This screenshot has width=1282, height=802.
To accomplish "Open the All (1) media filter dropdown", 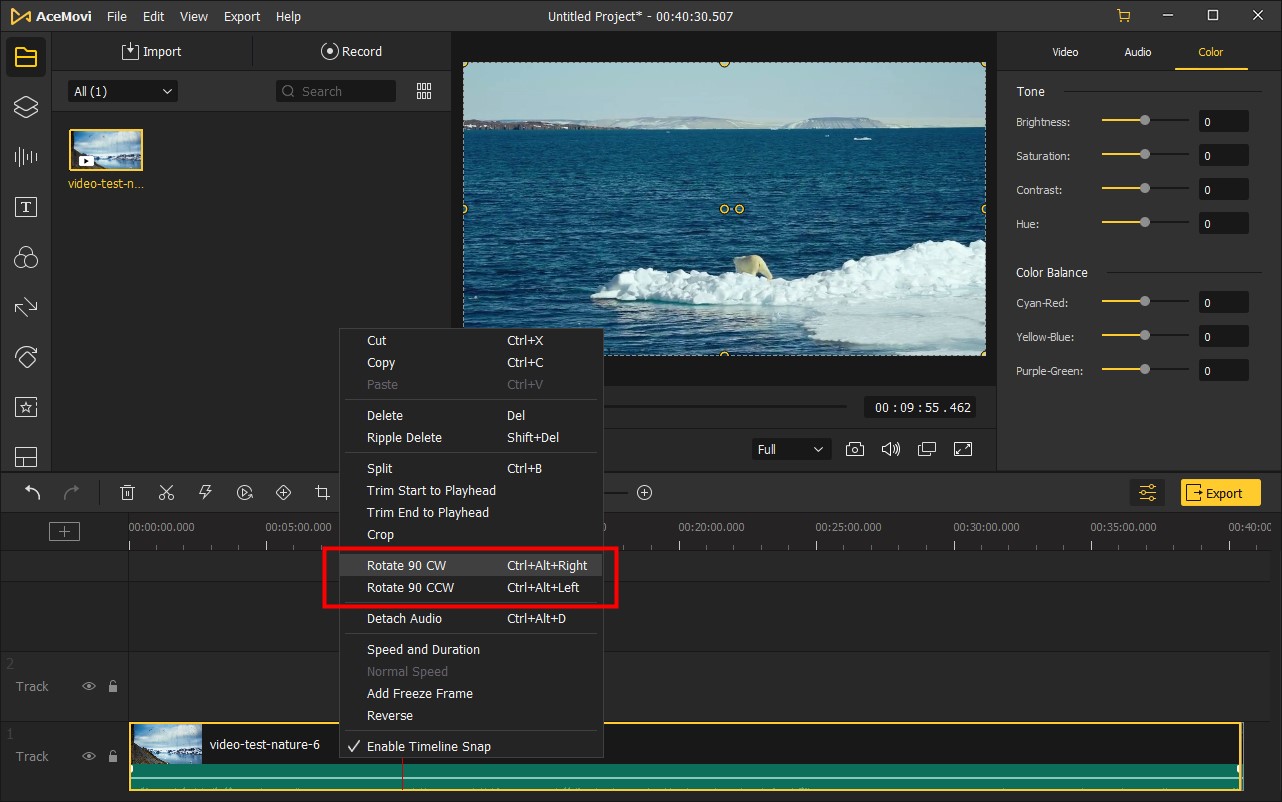I will coord(122,91).
